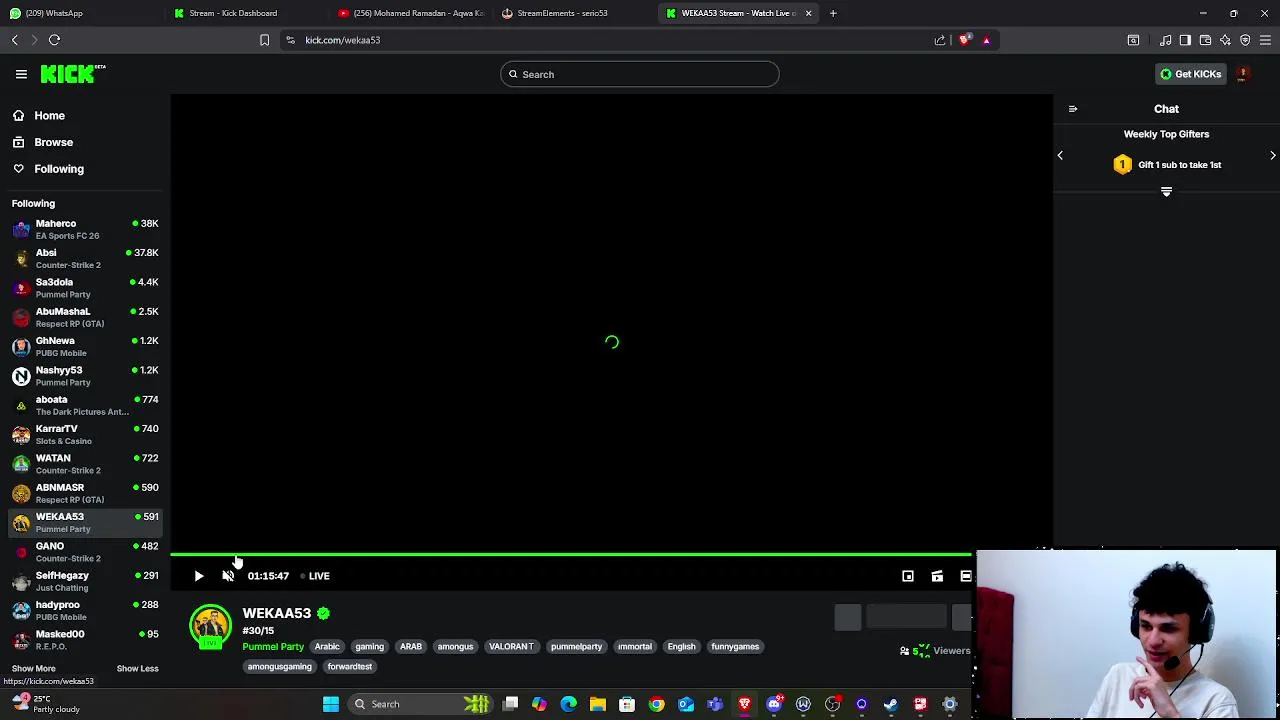Click WEKAA53 channel avatar
The image size is (1280, 720).
(210, 626)
